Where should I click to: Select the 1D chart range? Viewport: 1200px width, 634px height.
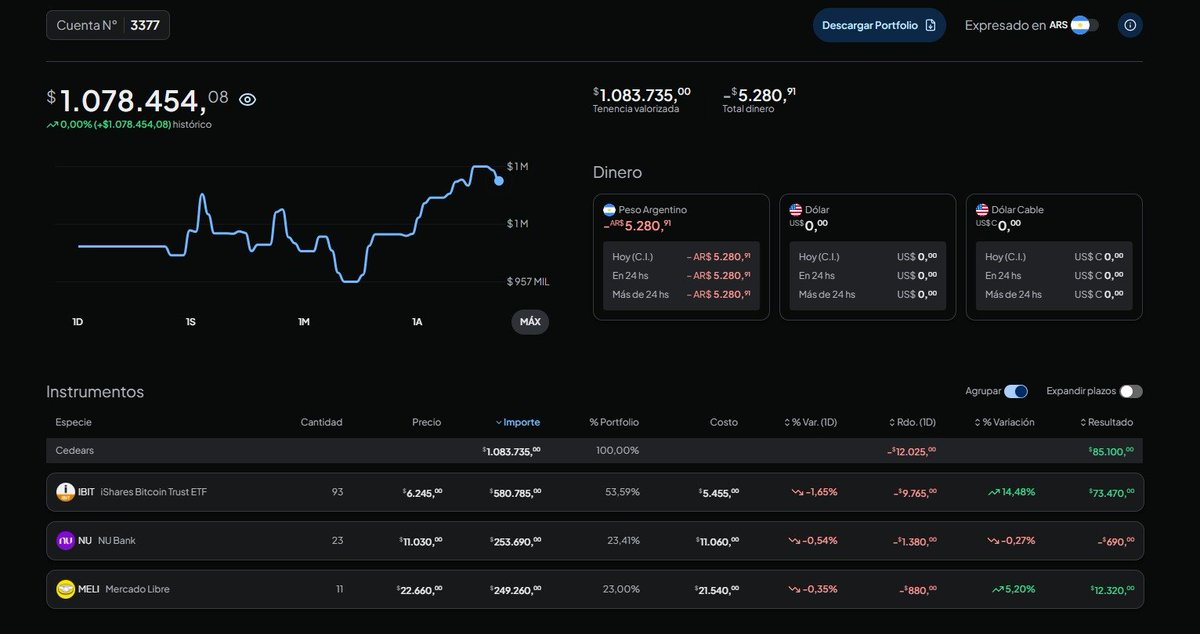pos(78,322)
